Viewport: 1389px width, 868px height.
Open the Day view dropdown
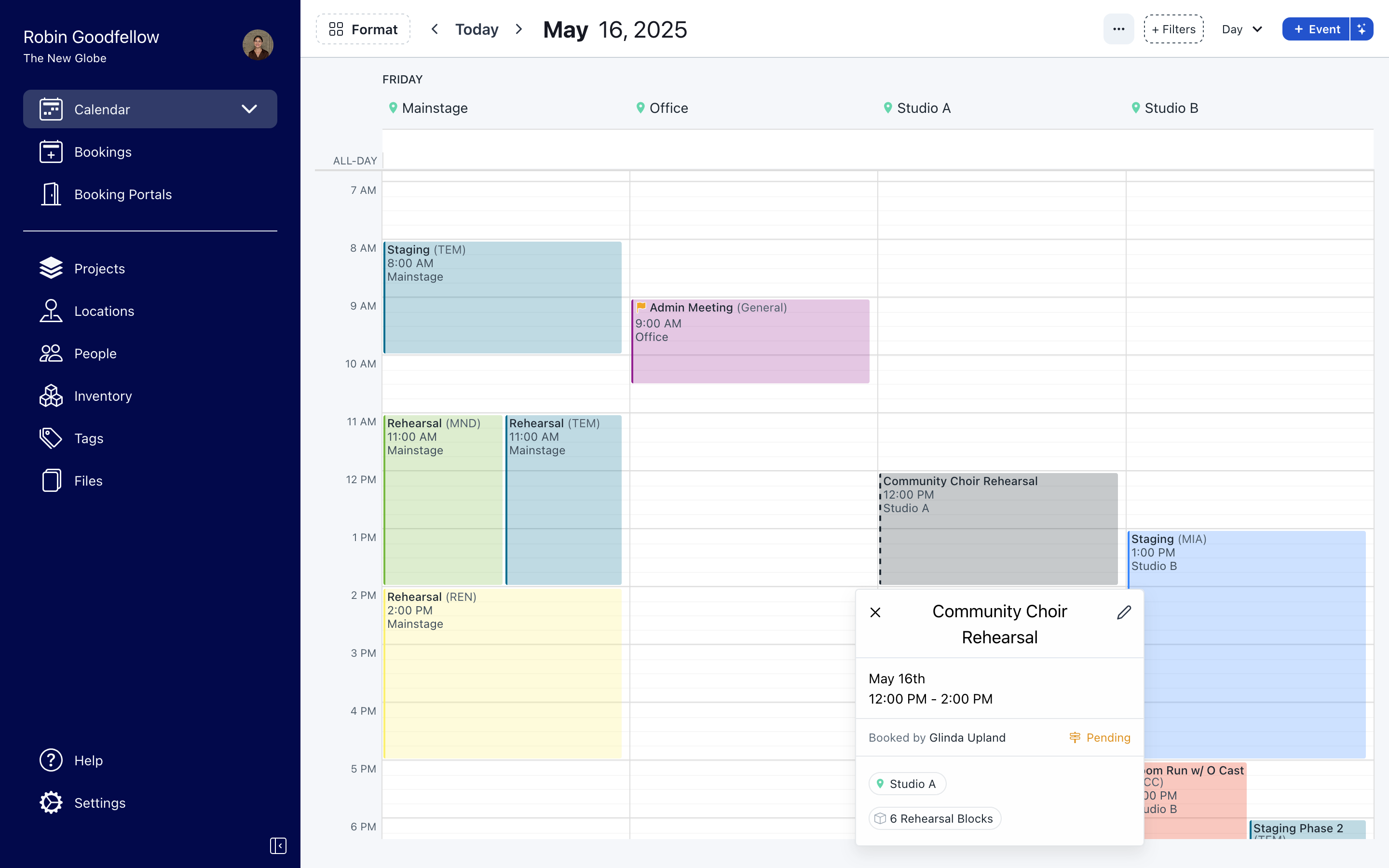pos(1241,29)
